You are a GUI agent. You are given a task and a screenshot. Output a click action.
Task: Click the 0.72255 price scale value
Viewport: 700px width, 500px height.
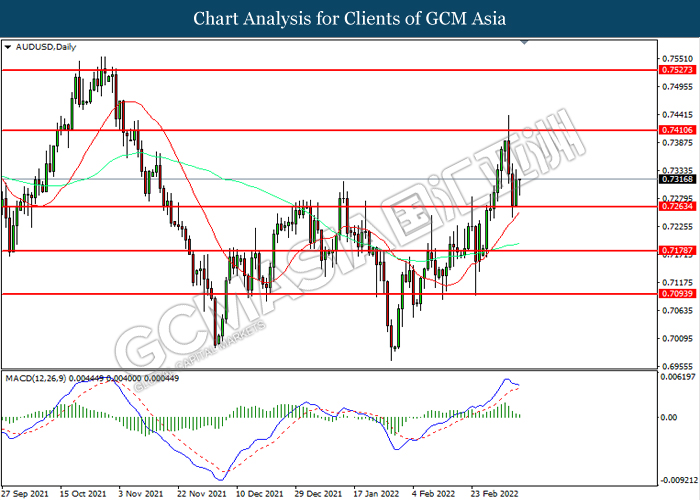point(678,227)
